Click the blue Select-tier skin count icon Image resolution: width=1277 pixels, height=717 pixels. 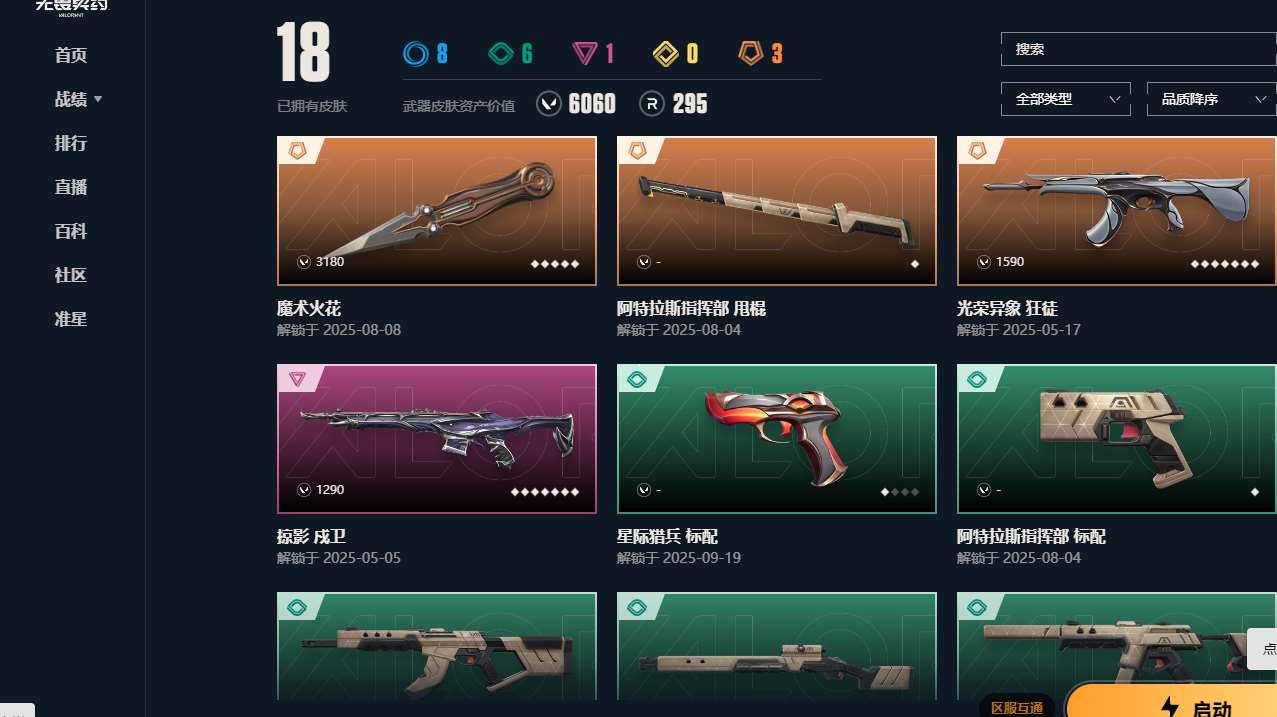(414, 53)
